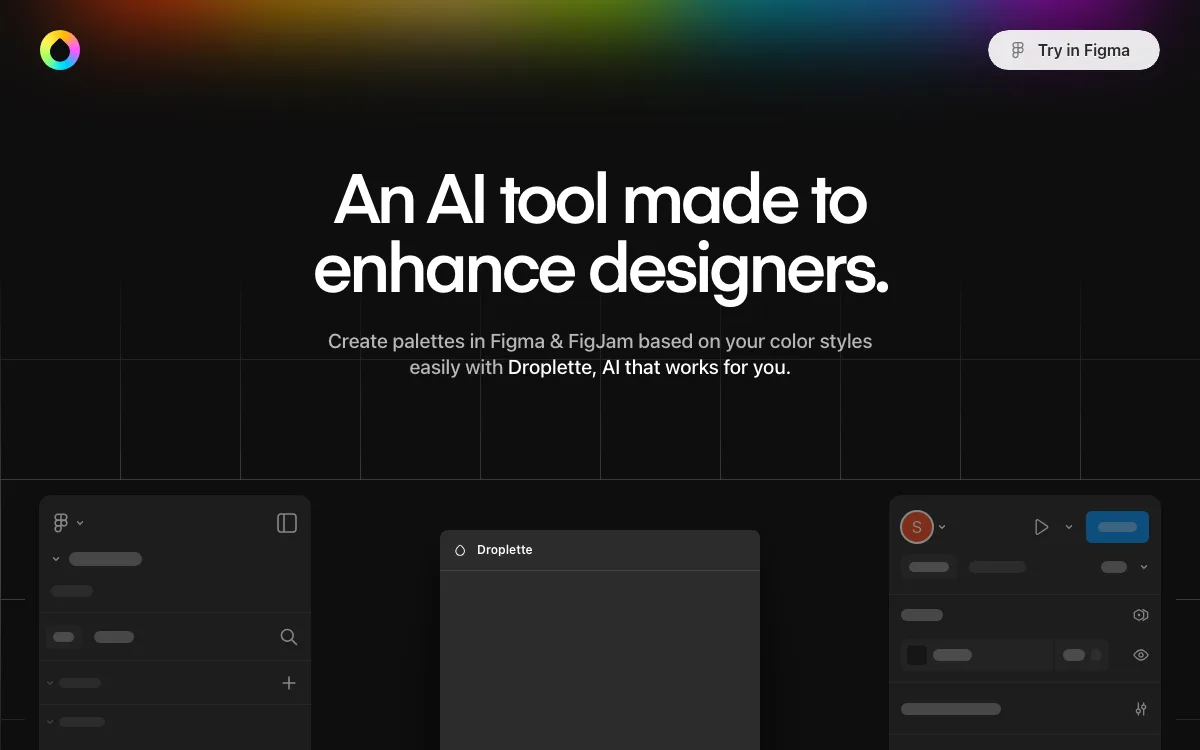Click the Droplette rainbow ring logo
Viewport: 1200px width, 750px height.
60,50
